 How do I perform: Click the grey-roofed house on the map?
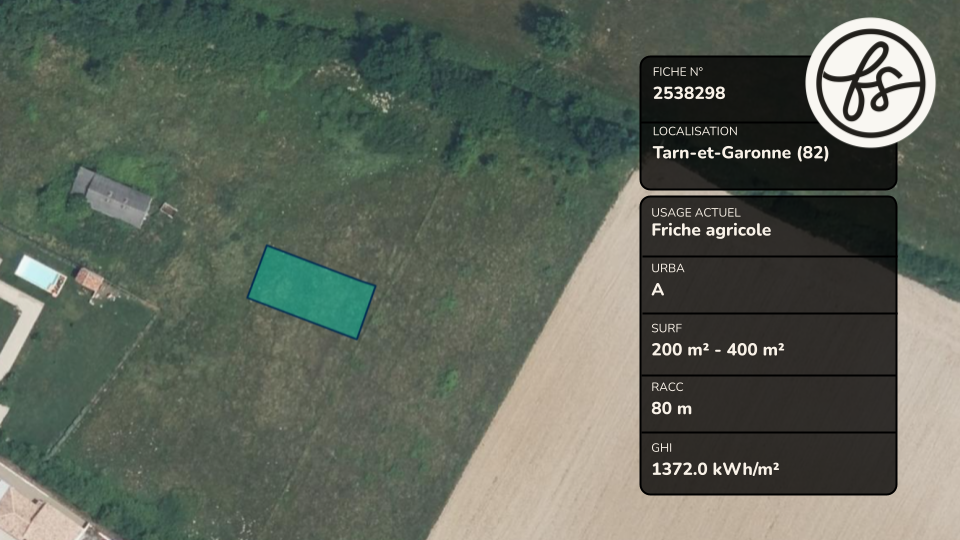pyautogui.click(x=112, y=197)
